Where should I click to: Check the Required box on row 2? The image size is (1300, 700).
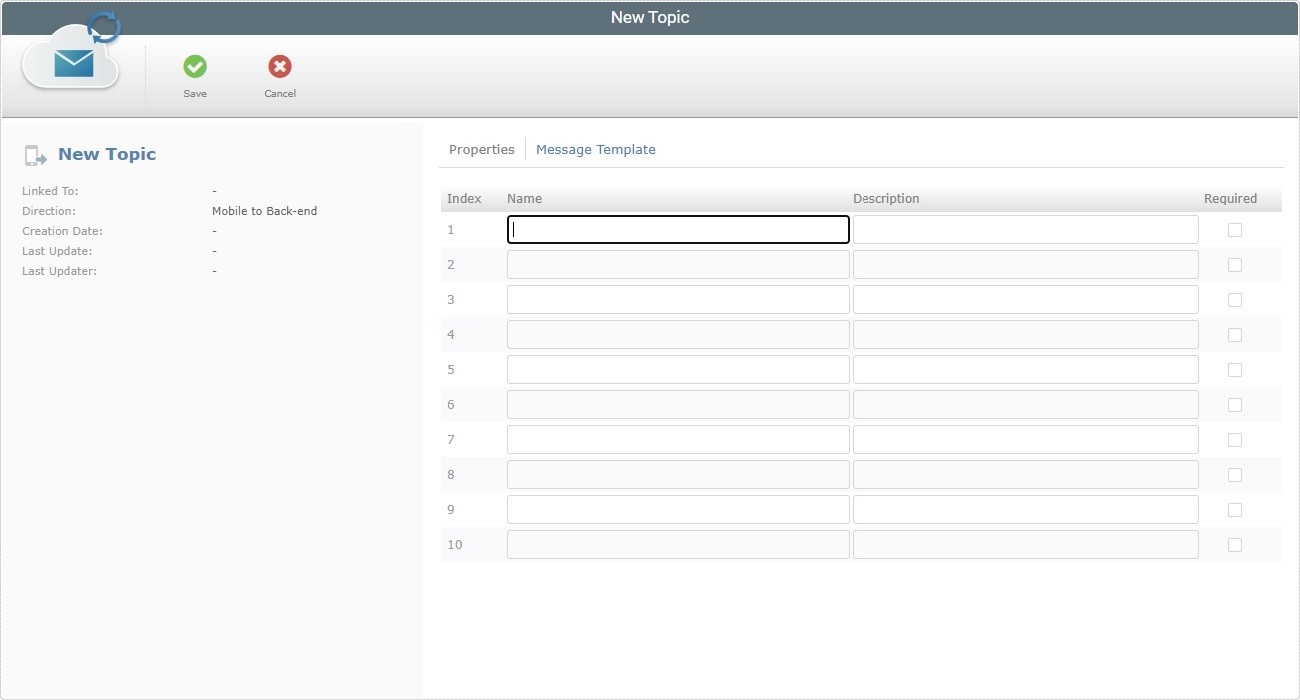pos(1234,264)
